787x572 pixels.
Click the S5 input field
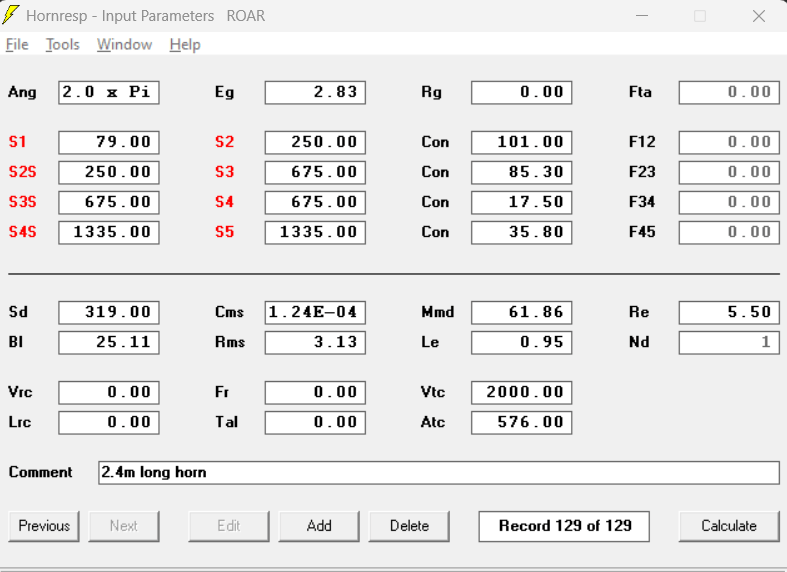[x=315, y=233]
